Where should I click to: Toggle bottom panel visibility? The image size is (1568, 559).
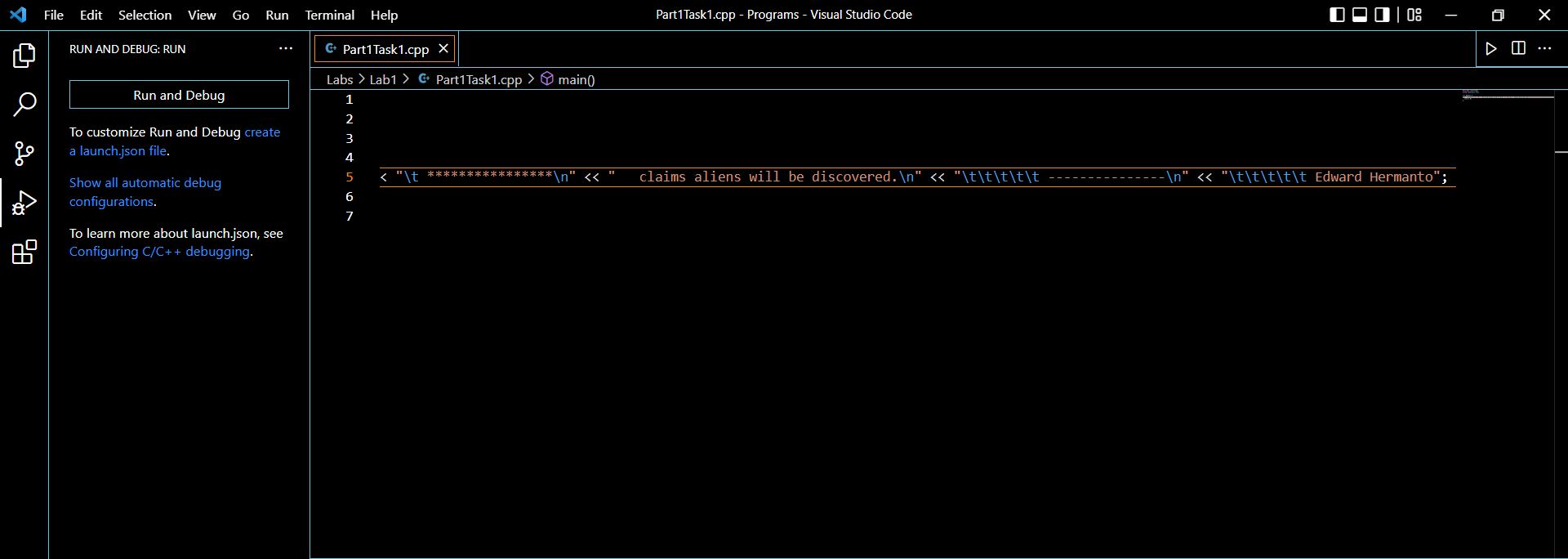pos(1360,15)
